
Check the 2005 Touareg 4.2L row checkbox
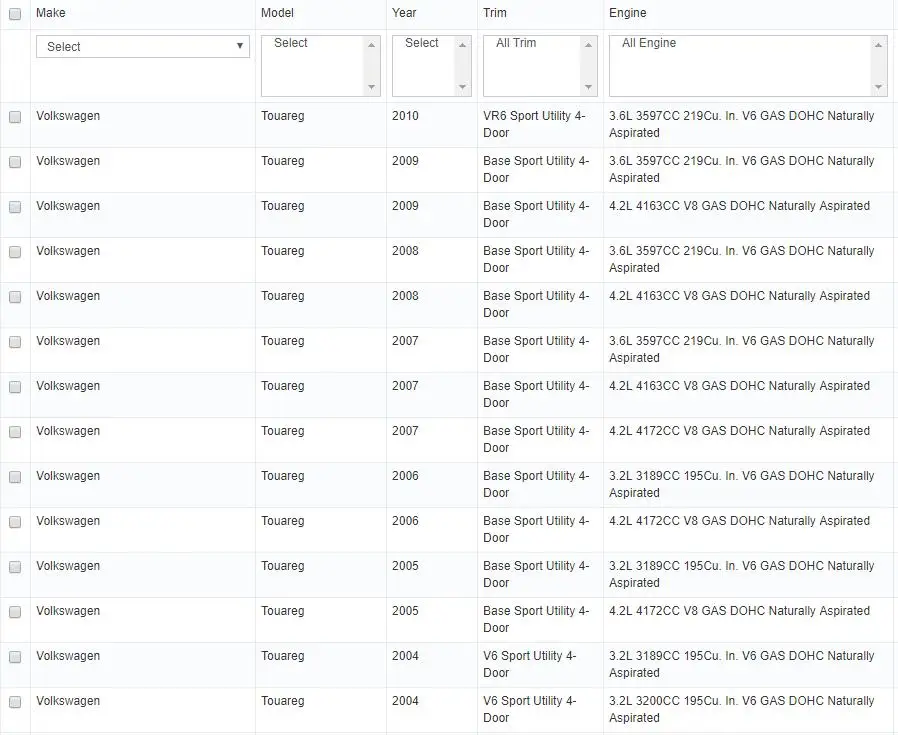15,612
